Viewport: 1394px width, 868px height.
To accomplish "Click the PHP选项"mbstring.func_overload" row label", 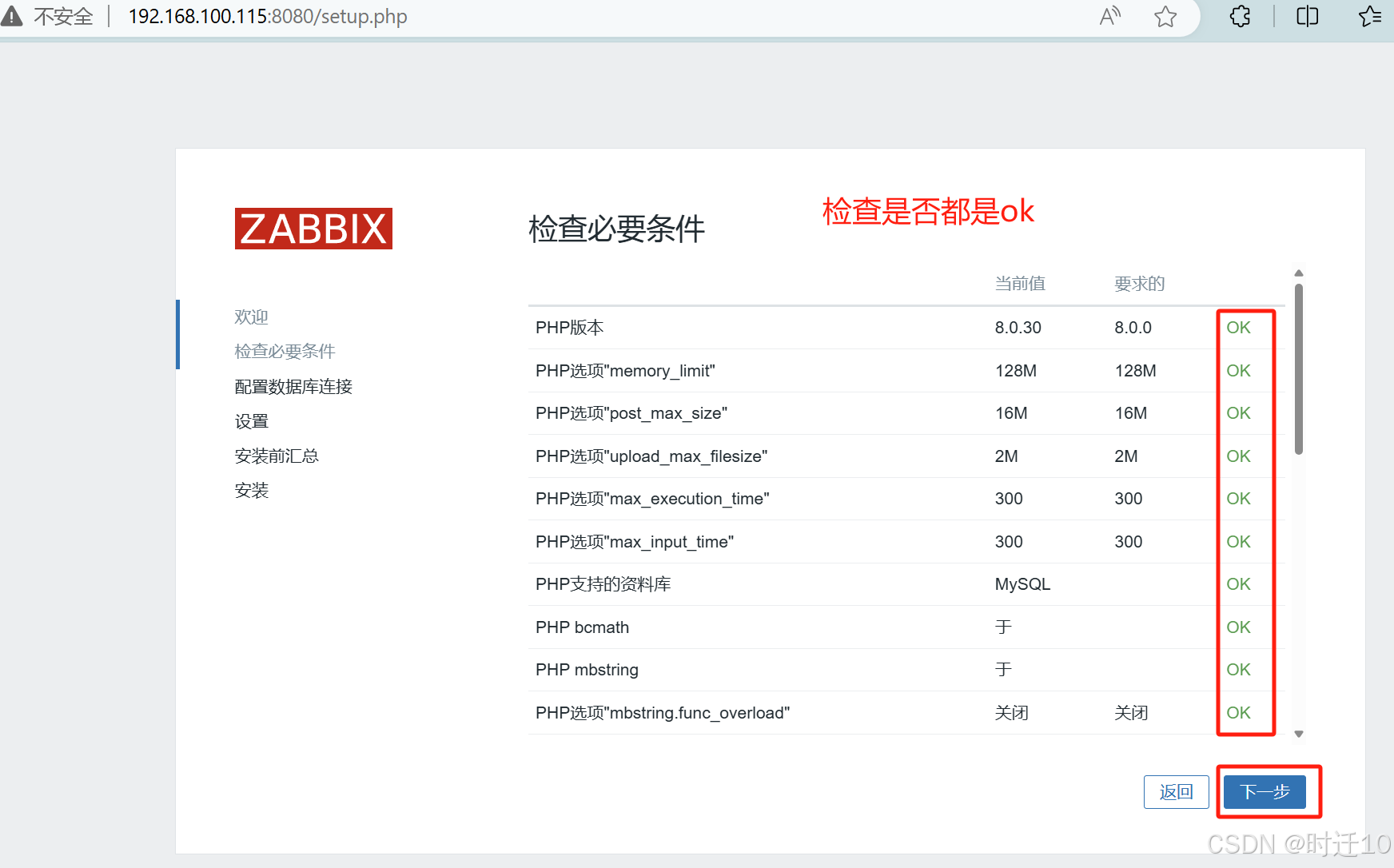I will 663,713.
